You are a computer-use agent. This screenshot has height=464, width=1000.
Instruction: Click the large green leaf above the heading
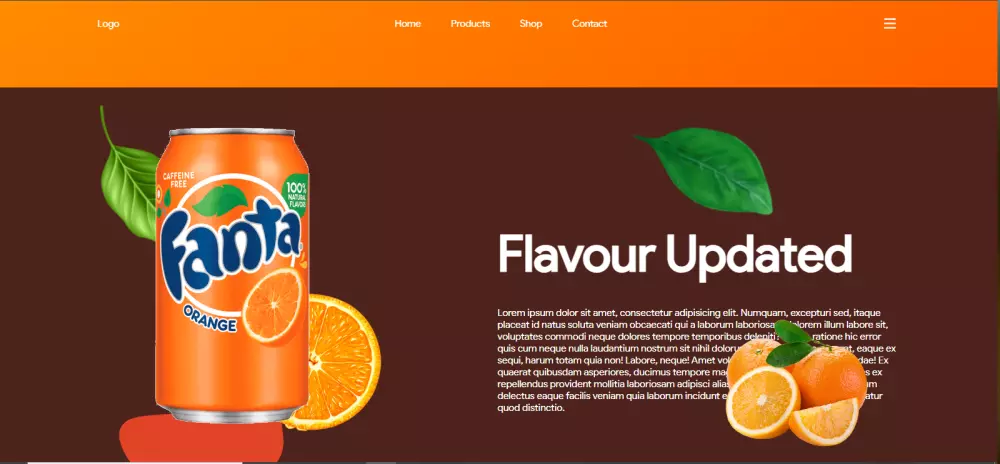705,170
